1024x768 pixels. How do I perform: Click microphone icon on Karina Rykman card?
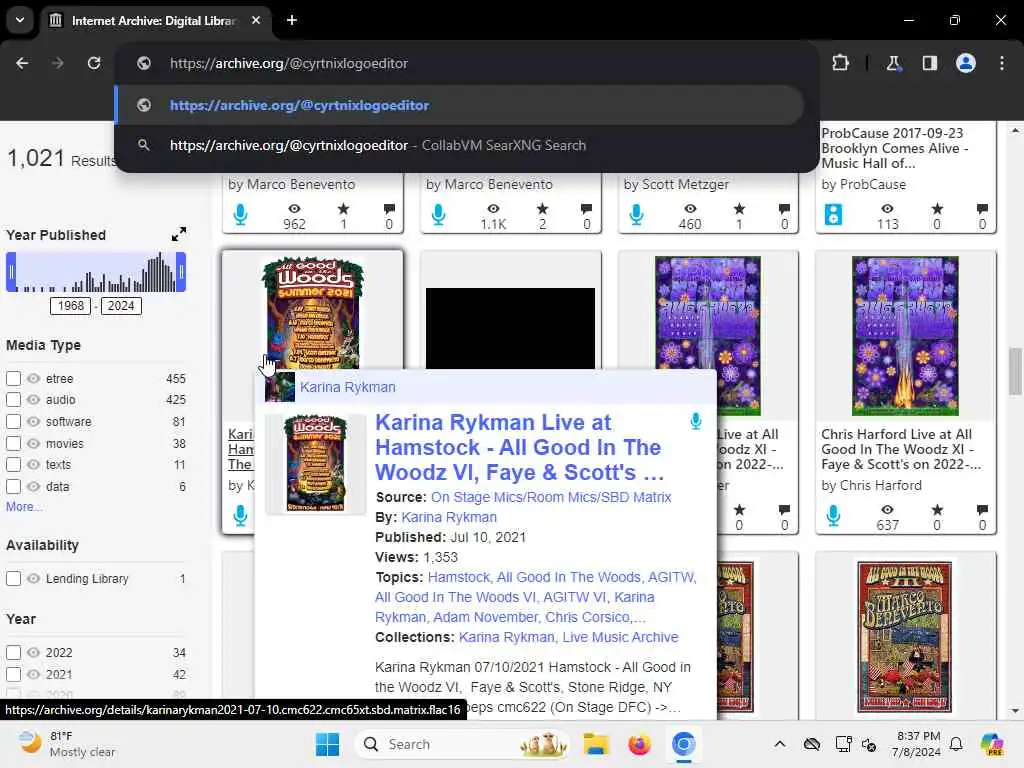[240, 515]
